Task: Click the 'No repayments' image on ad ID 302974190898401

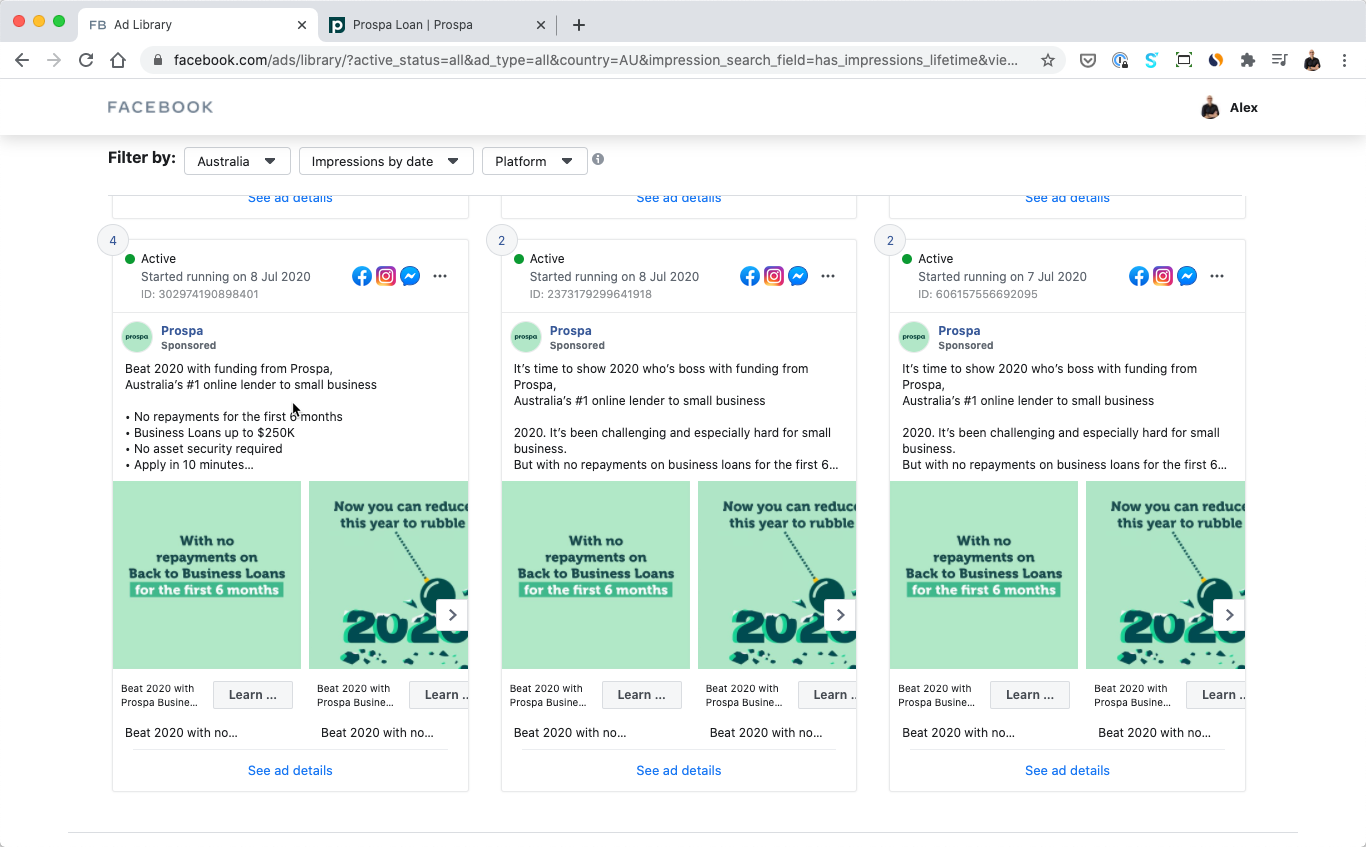Action: (207, 575)
